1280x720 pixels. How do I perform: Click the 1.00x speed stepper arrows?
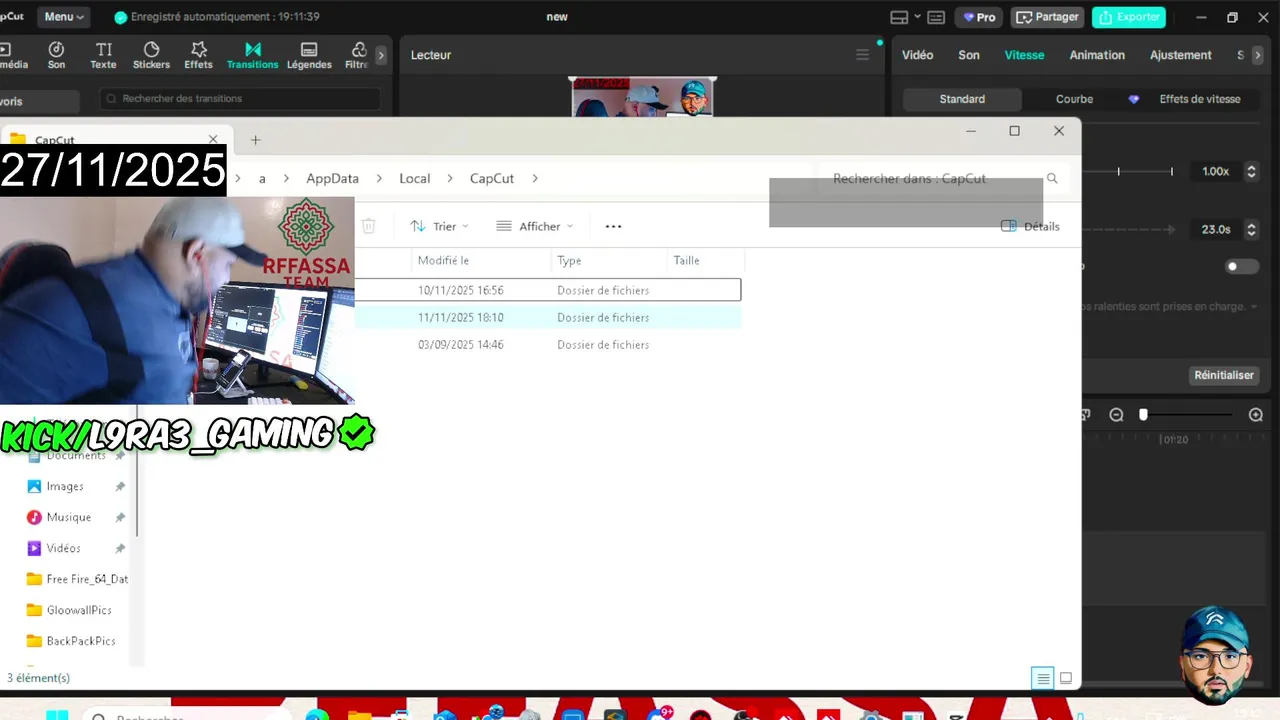coord(1250,172)
